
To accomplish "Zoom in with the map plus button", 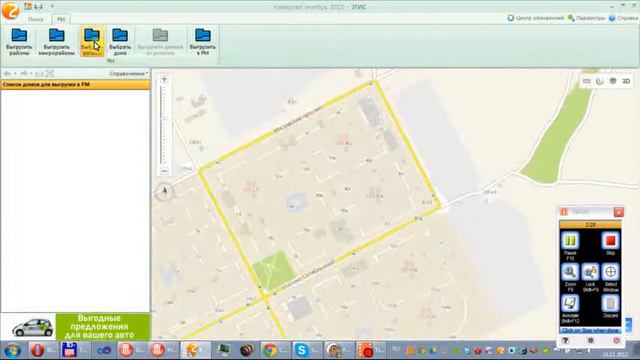I will coord(164,79).
